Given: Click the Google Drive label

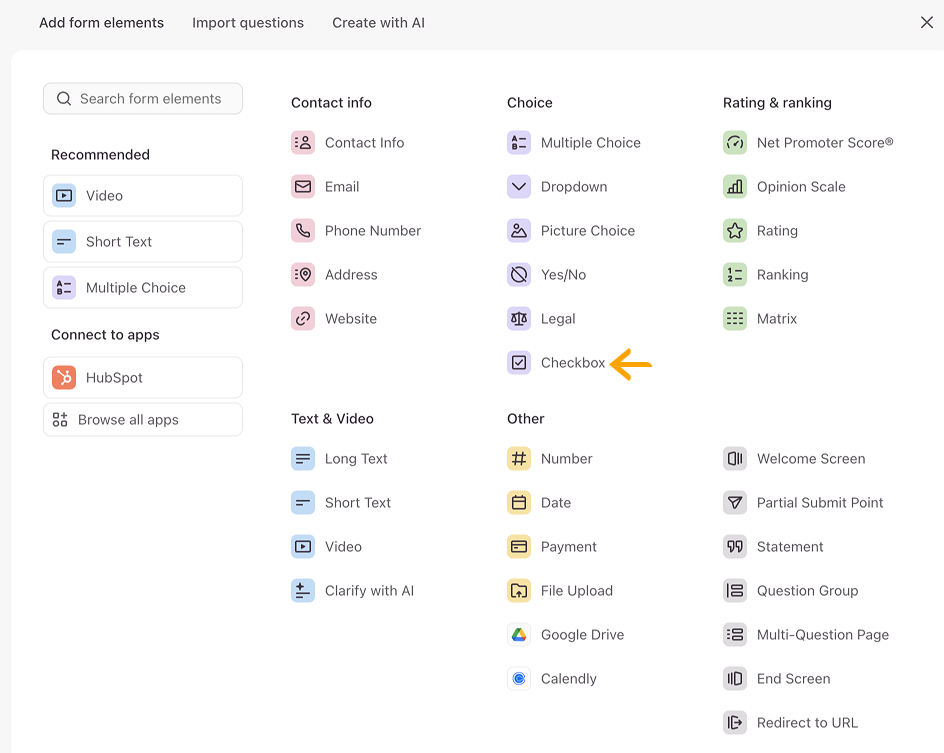Looking at the screenshot, I should coord(582,634).
